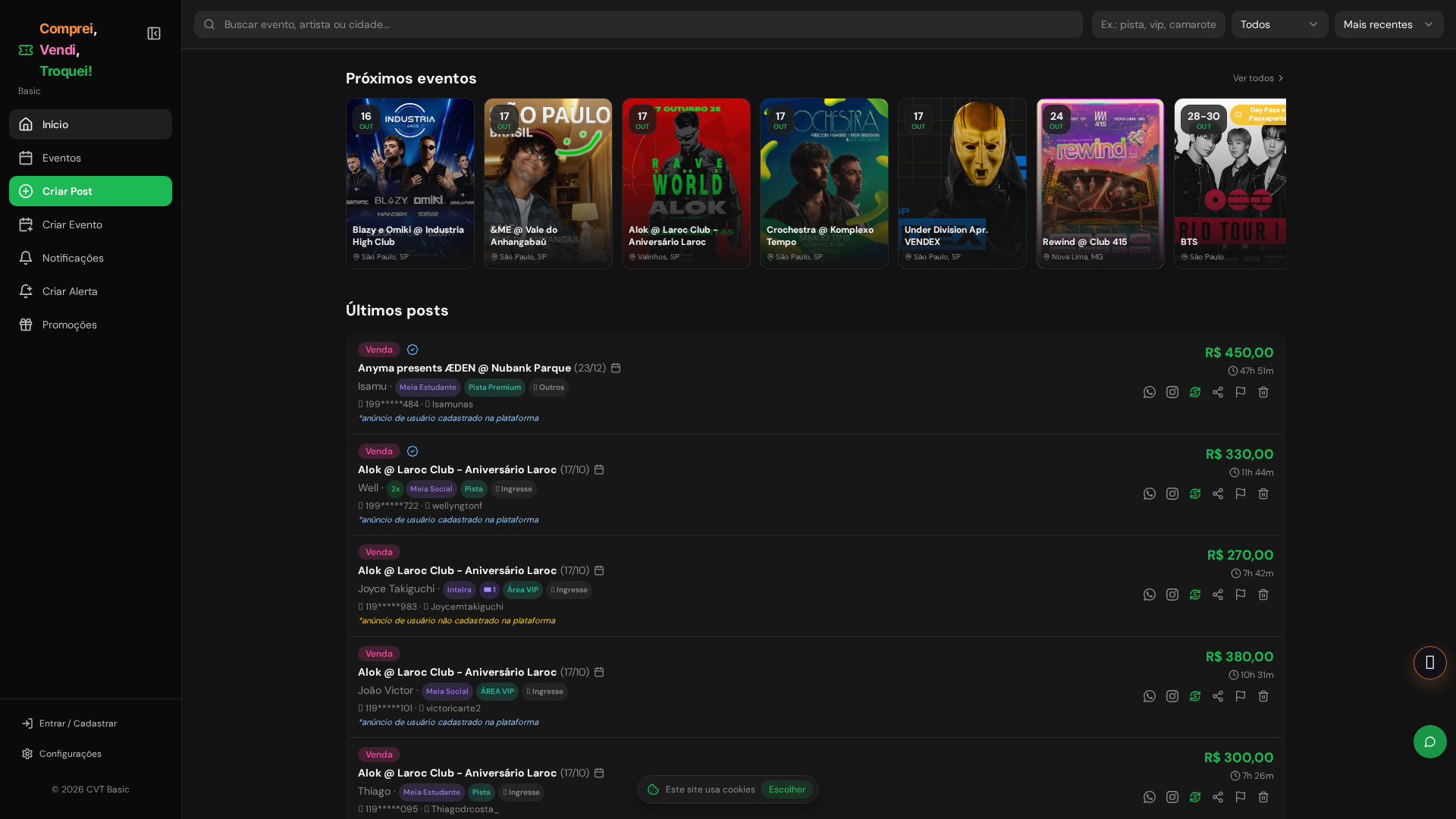Go to Início in sidebar

pyautogui.click(x=90, y=124)
